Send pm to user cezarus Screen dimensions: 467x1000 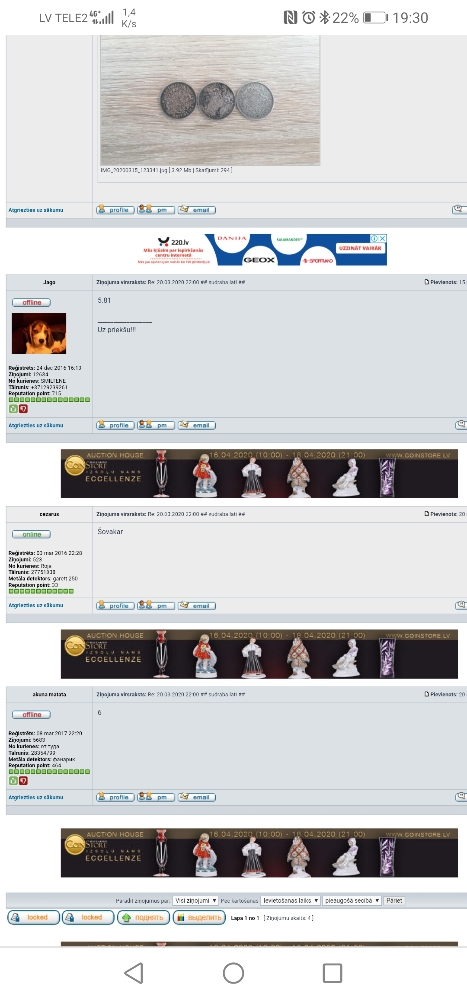click(156, 606)
